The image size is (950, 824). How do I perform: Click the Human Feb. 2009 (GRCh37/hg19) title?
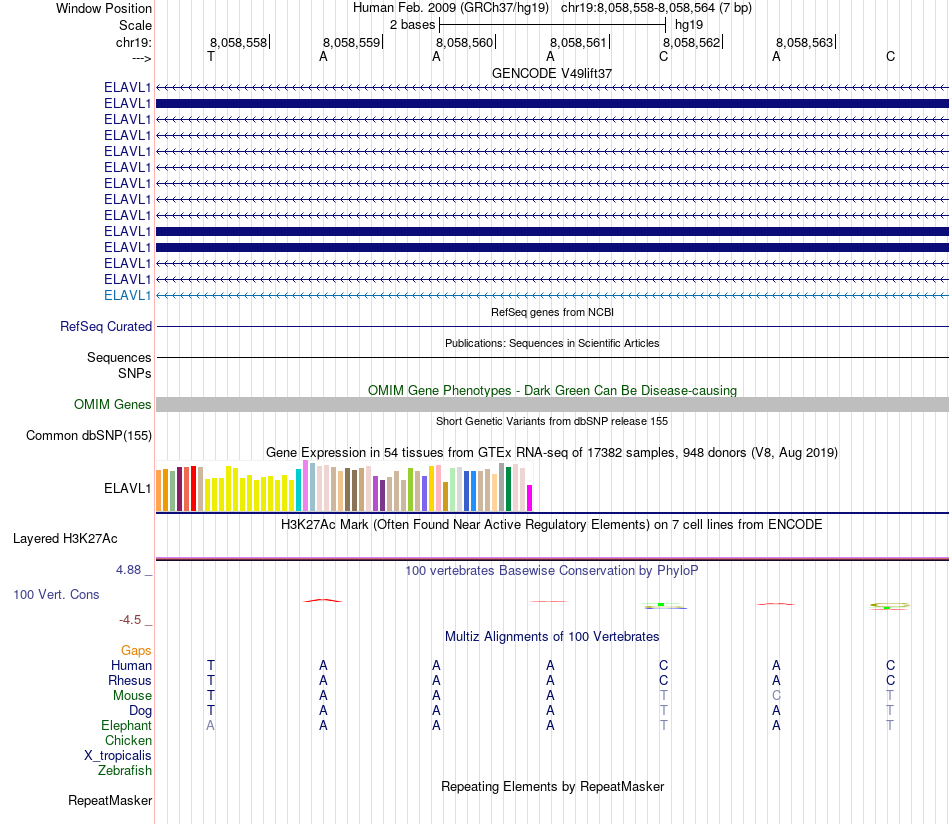click(x=451, y=8)
